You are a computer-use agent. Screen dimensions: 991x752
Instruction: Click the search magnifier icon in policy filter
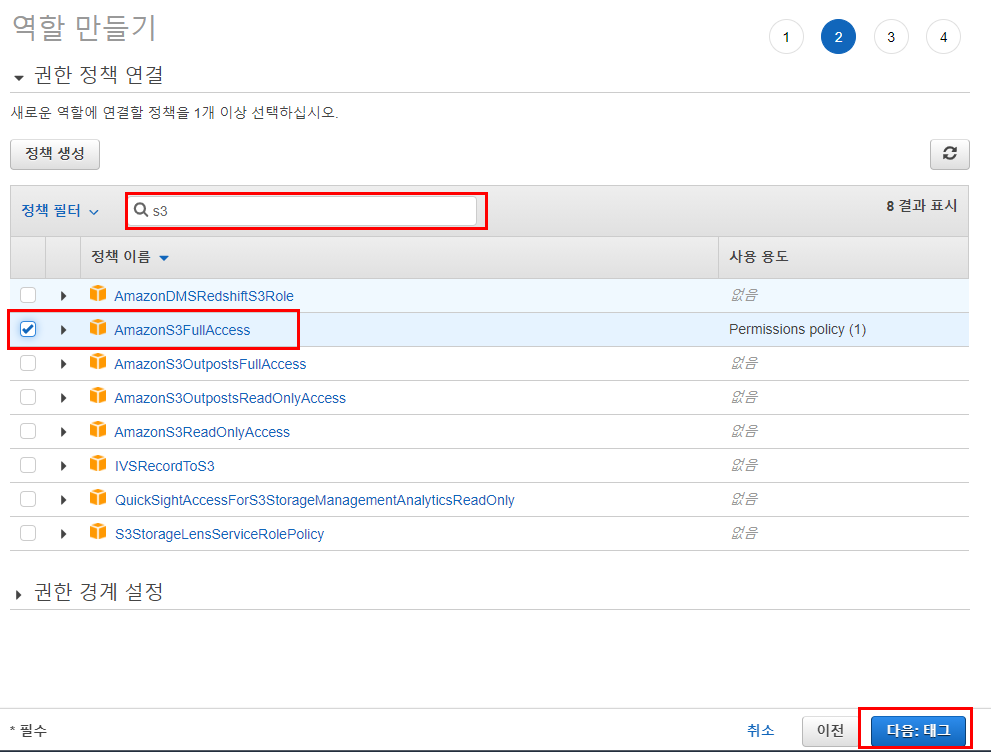pos(141,210)
